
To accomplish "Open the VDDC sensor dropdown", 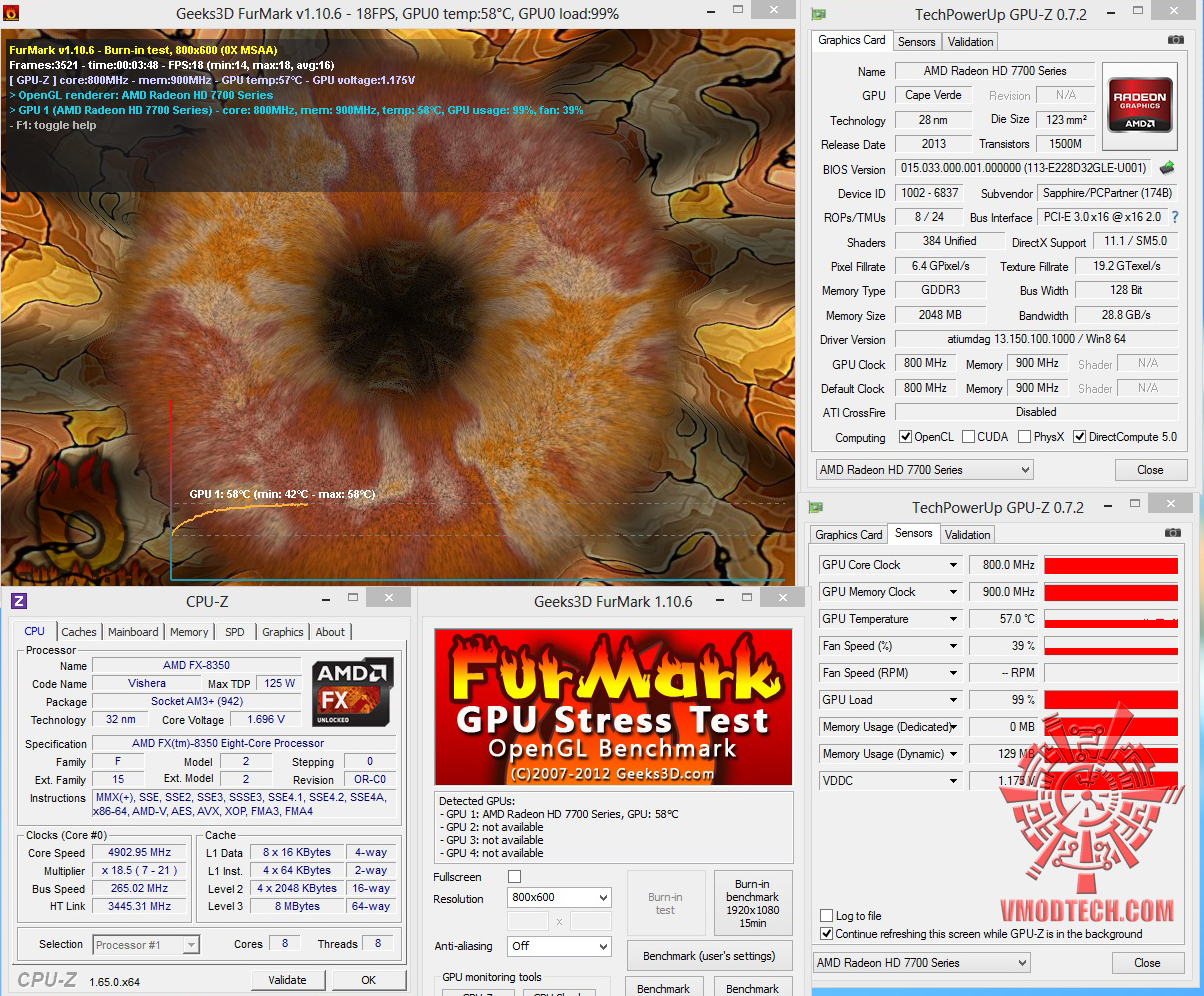I will coord(953,781).
